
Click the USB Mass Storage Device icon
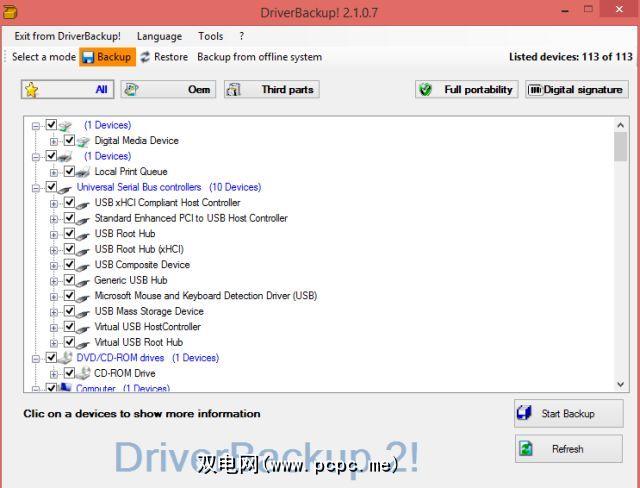(83, 313)
